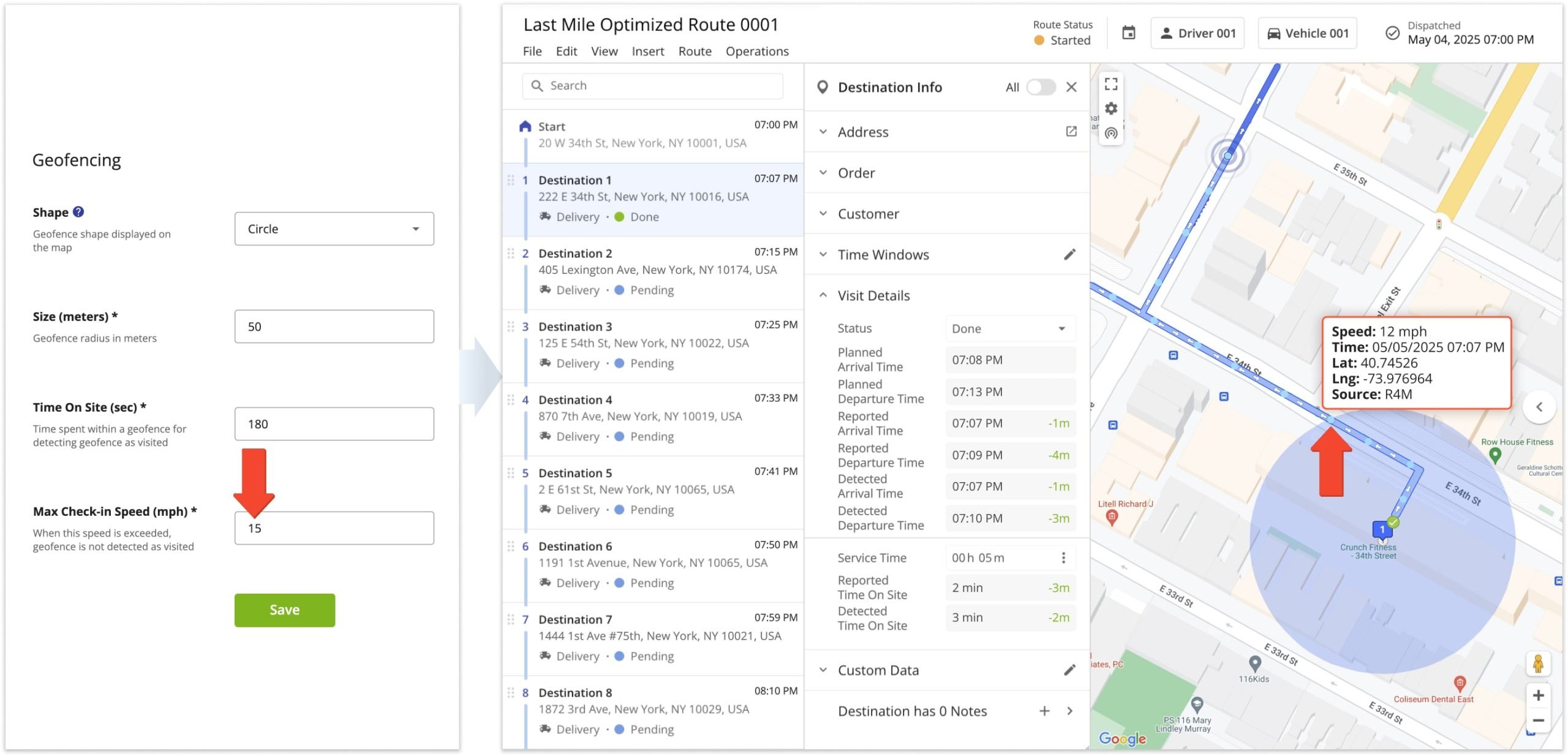Click drag handle of Destination 4

(510, 400)
